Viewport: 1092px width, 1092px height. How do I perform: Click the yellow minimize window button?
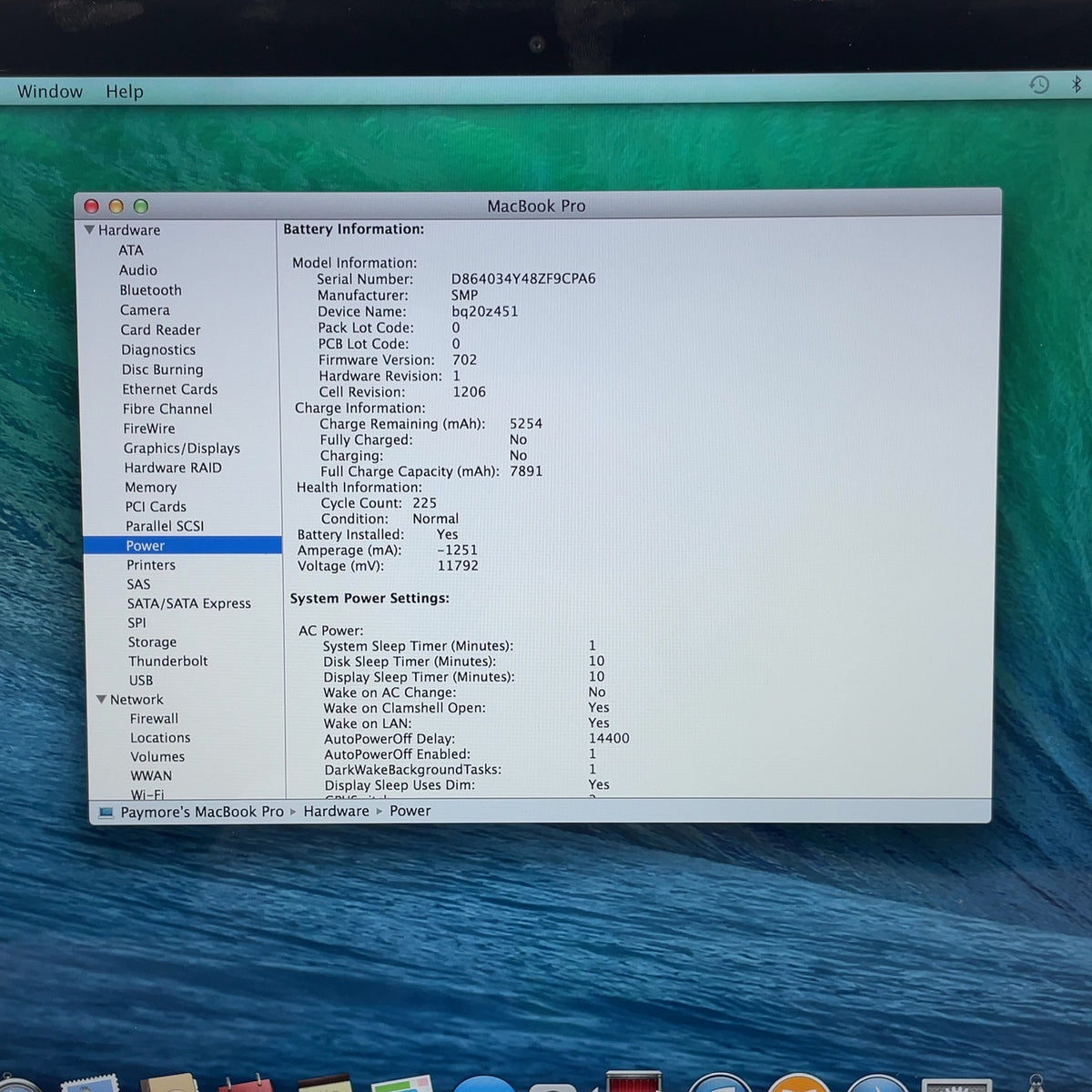pyautogui.click(x=116, y=207)
